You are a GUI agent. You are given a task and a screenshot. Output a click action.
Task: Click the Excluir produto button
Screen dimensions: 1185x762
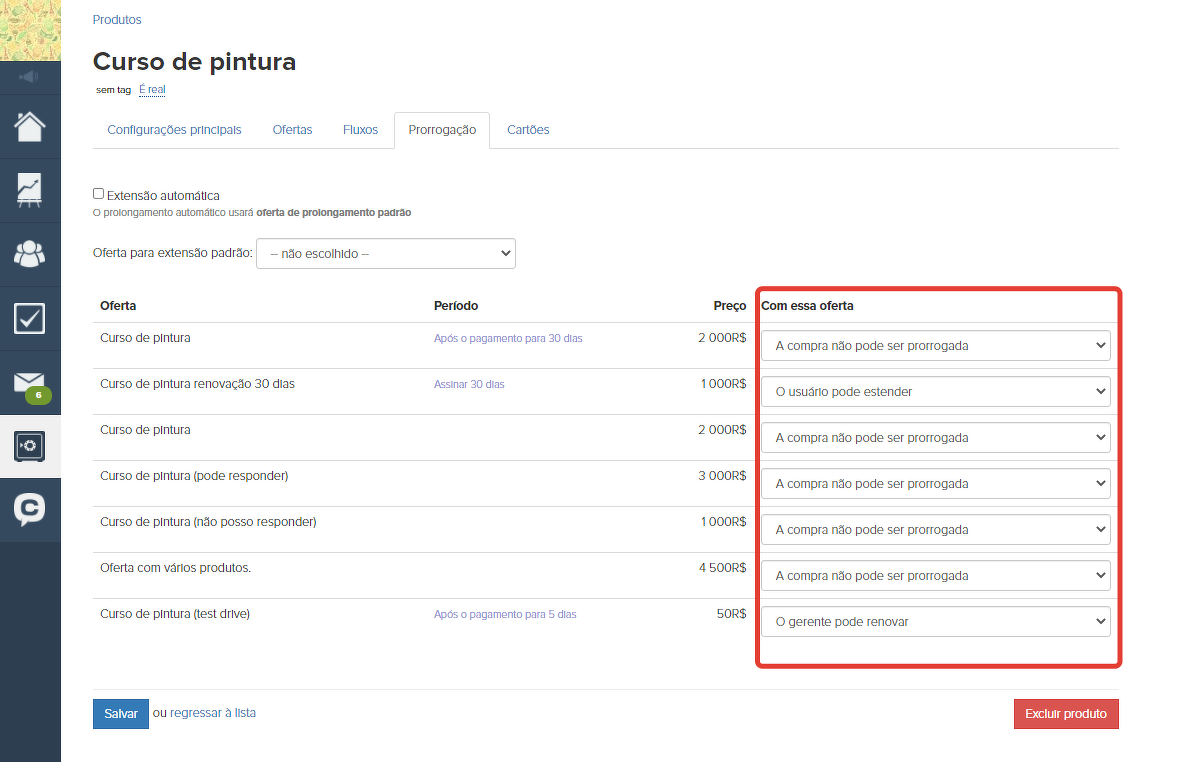(x=1065, y=714)
